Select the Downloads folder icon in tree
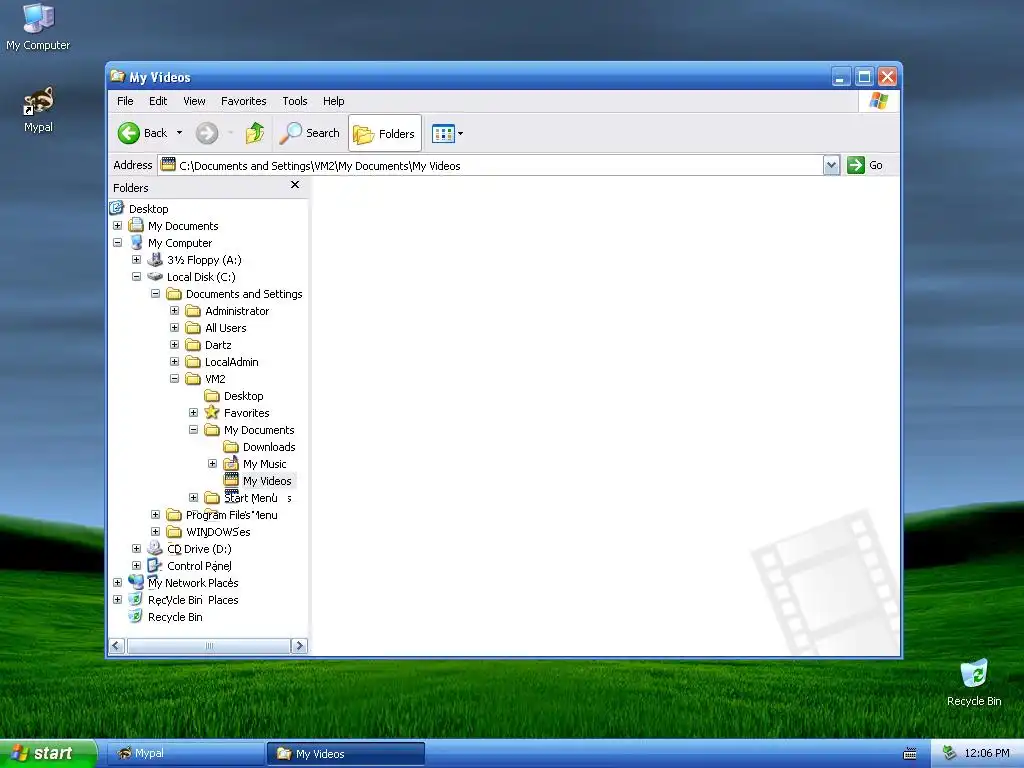The height and width of the screenshot is (768, 1024). pyautogui.click(x=231, y=447)
